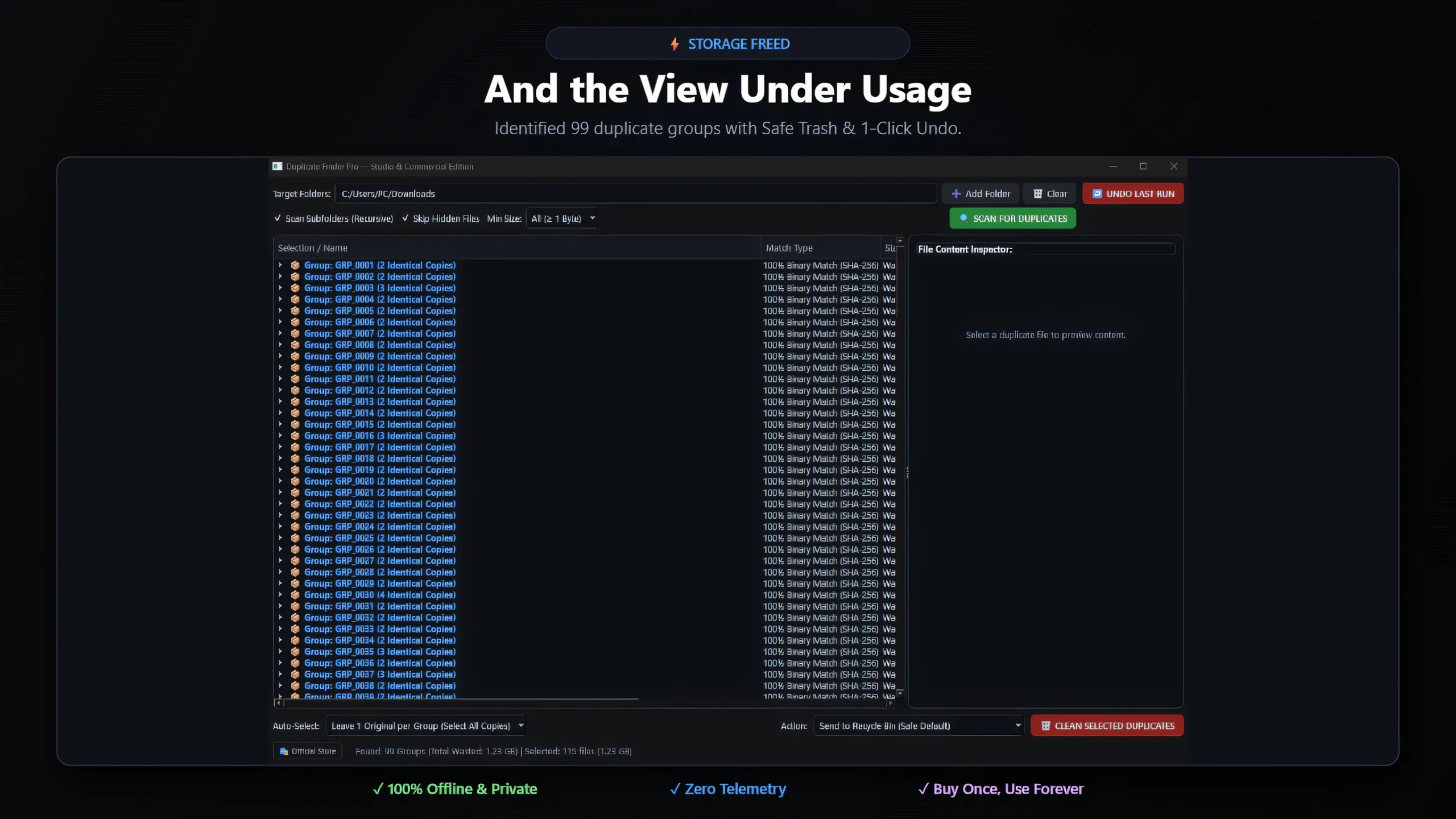Image resolution: width=1456 pixels, height=819 pixels.
Task: Click CLEAN SELECTED DUPLICATES button
Action: [1107, 726]
